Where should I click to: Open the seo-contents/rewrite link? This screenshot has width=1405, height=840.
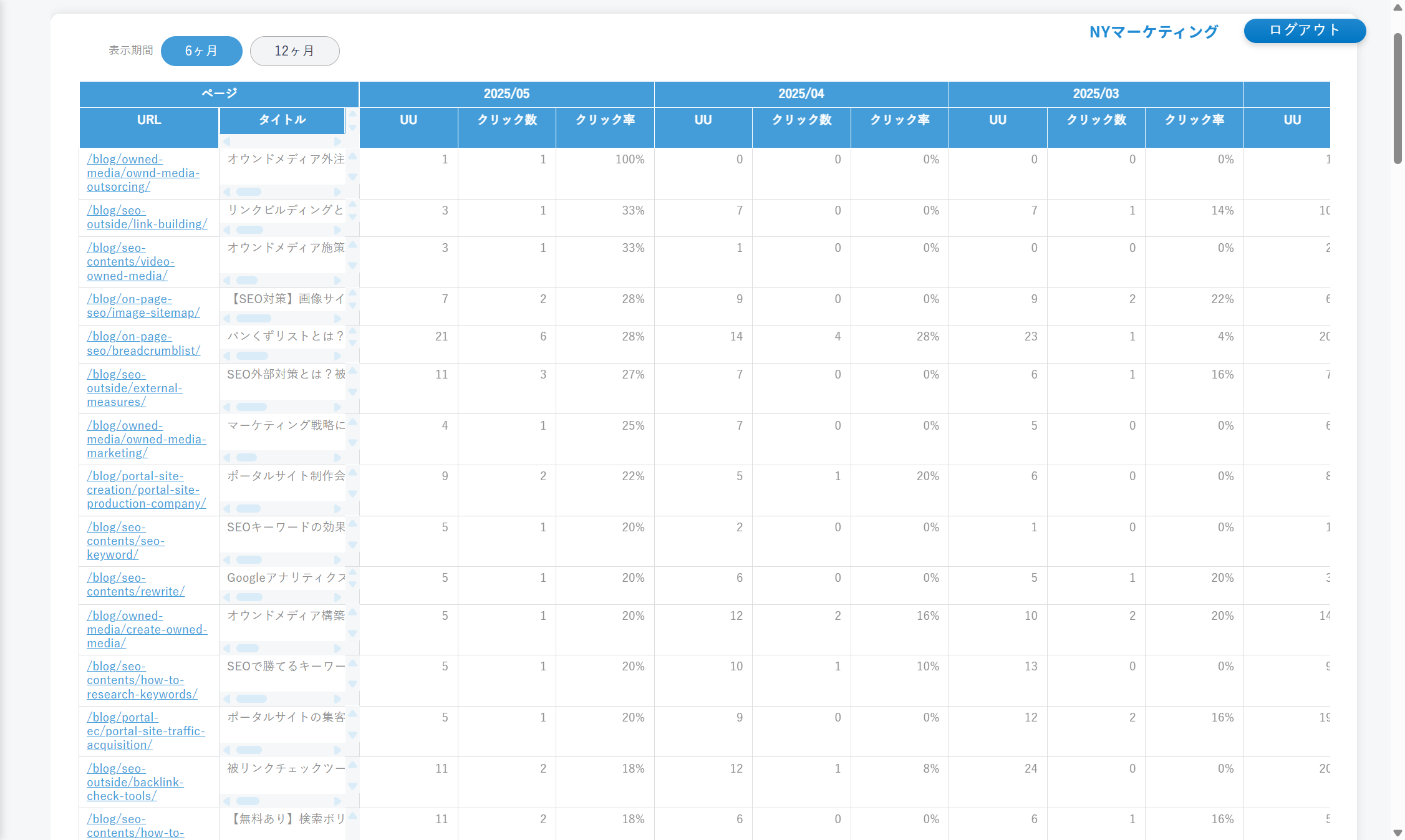[x=135, y=584]
